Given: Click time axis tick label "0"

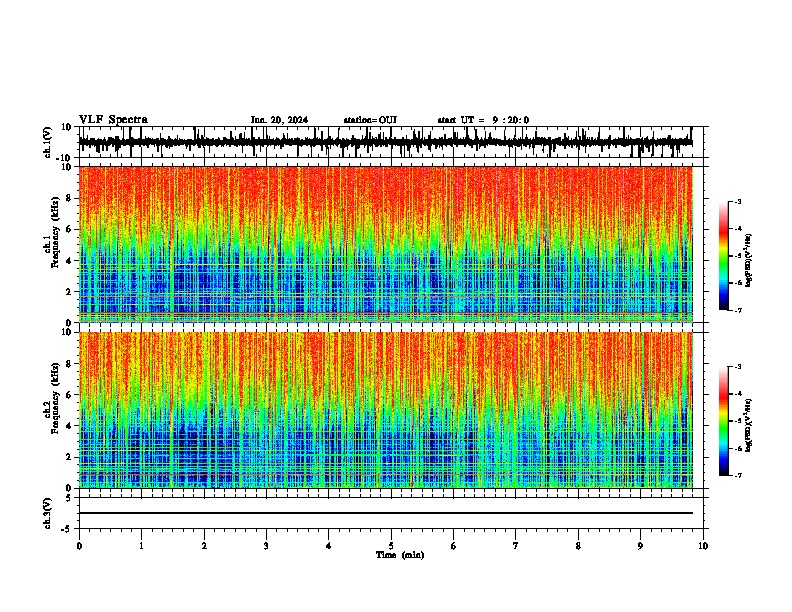Looking at the screenshot, I should pyautogui.click(x=79, y=546).
